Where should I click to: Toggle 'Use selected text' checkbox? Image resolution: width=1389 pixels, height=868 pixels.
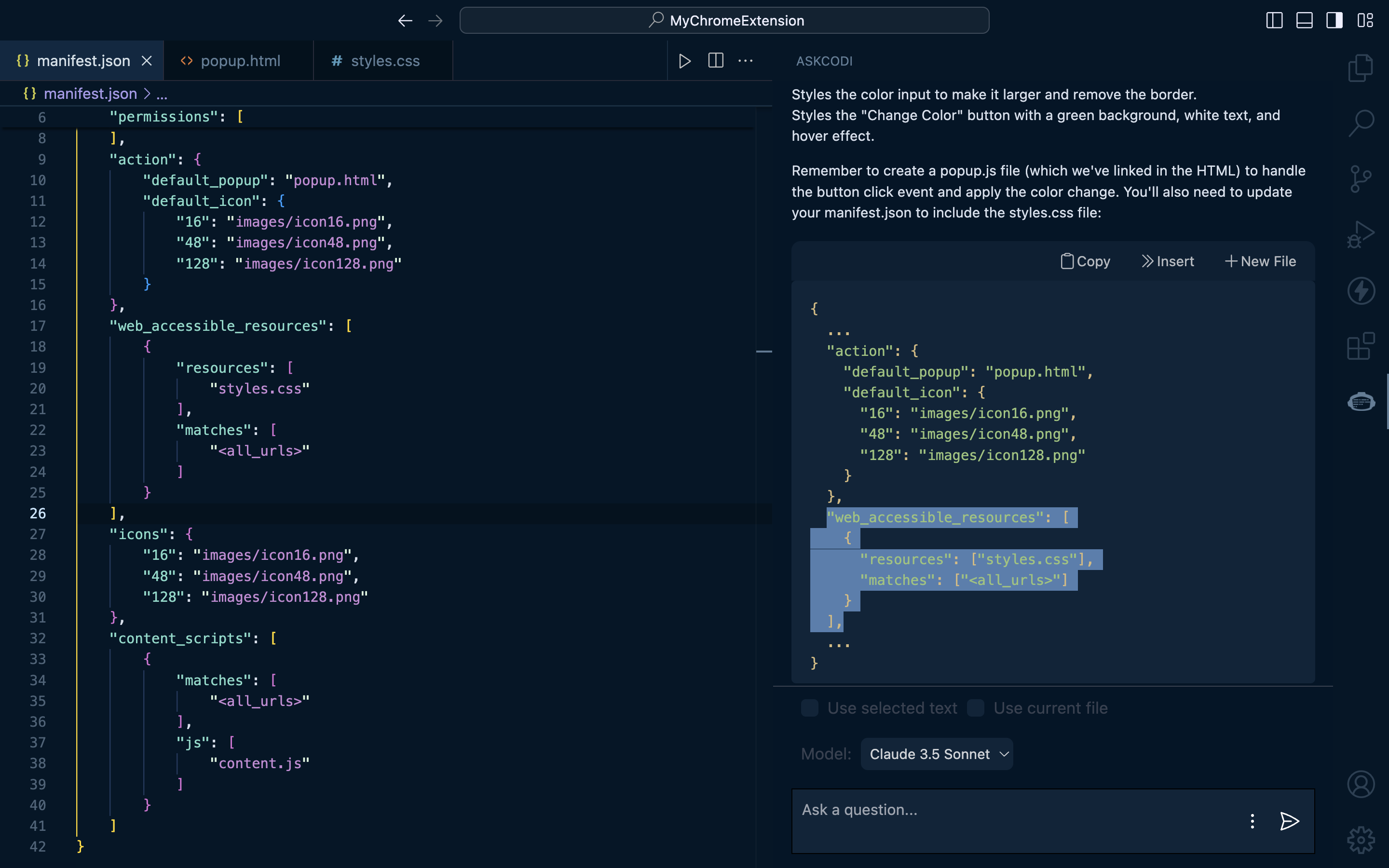pyautogui.click(x=810, y=708)
